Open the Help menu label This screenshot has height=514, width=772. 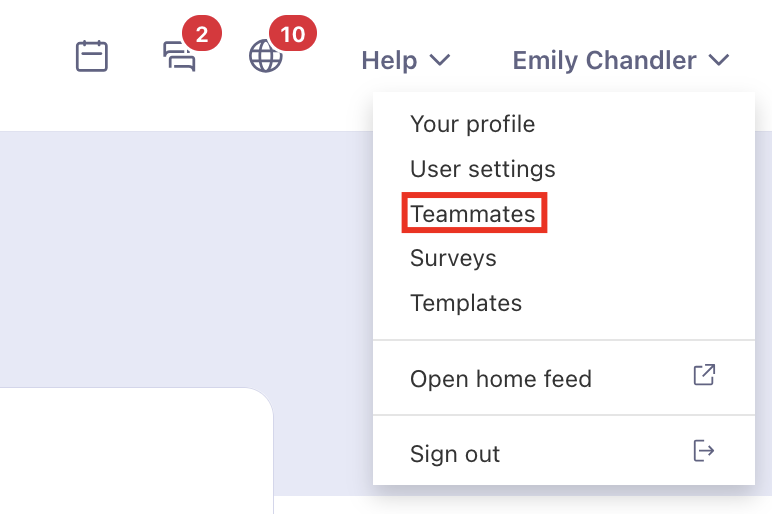389,60
